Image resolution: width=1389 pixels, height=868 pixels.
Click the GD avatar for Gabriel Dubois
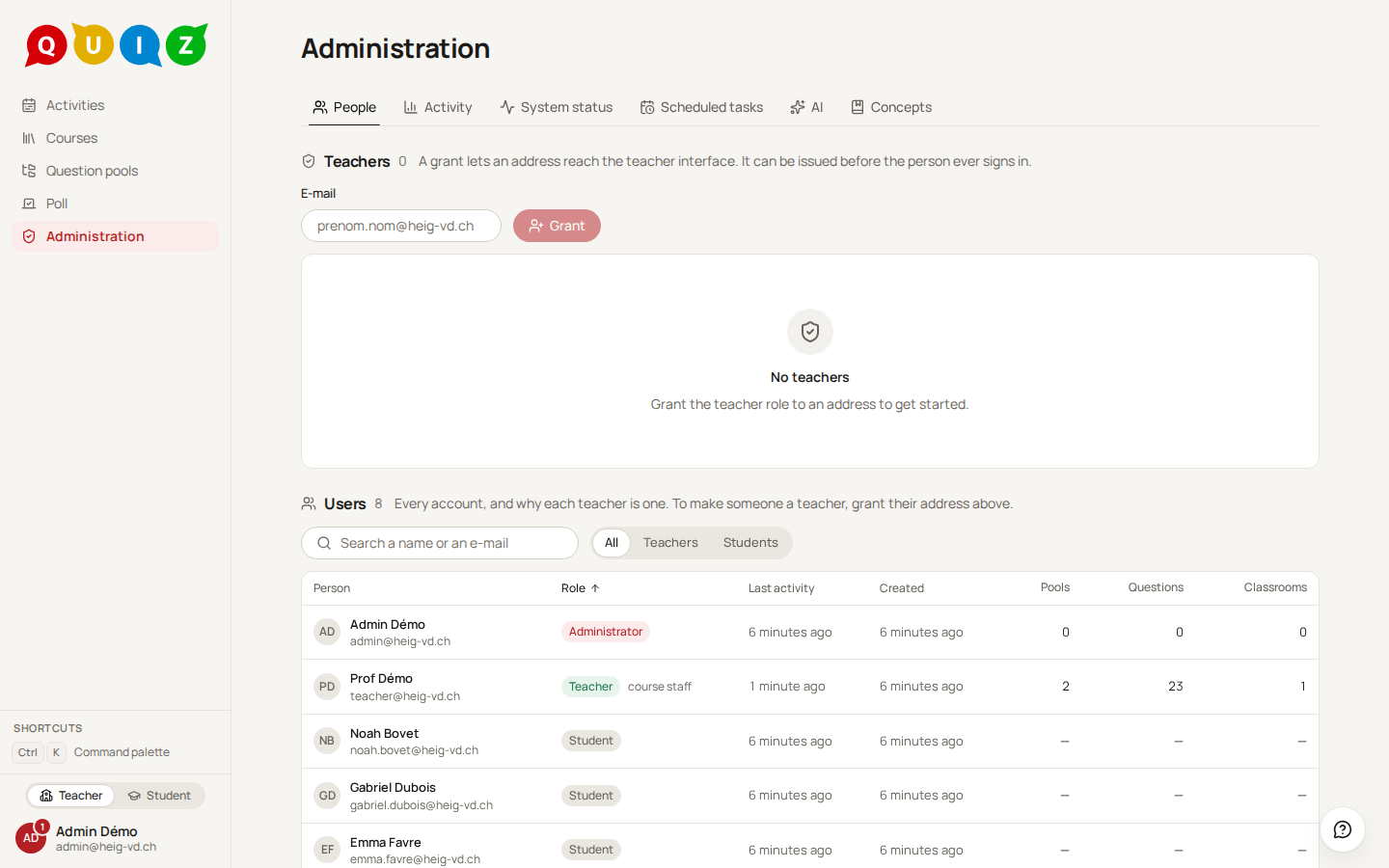(327, 796)
